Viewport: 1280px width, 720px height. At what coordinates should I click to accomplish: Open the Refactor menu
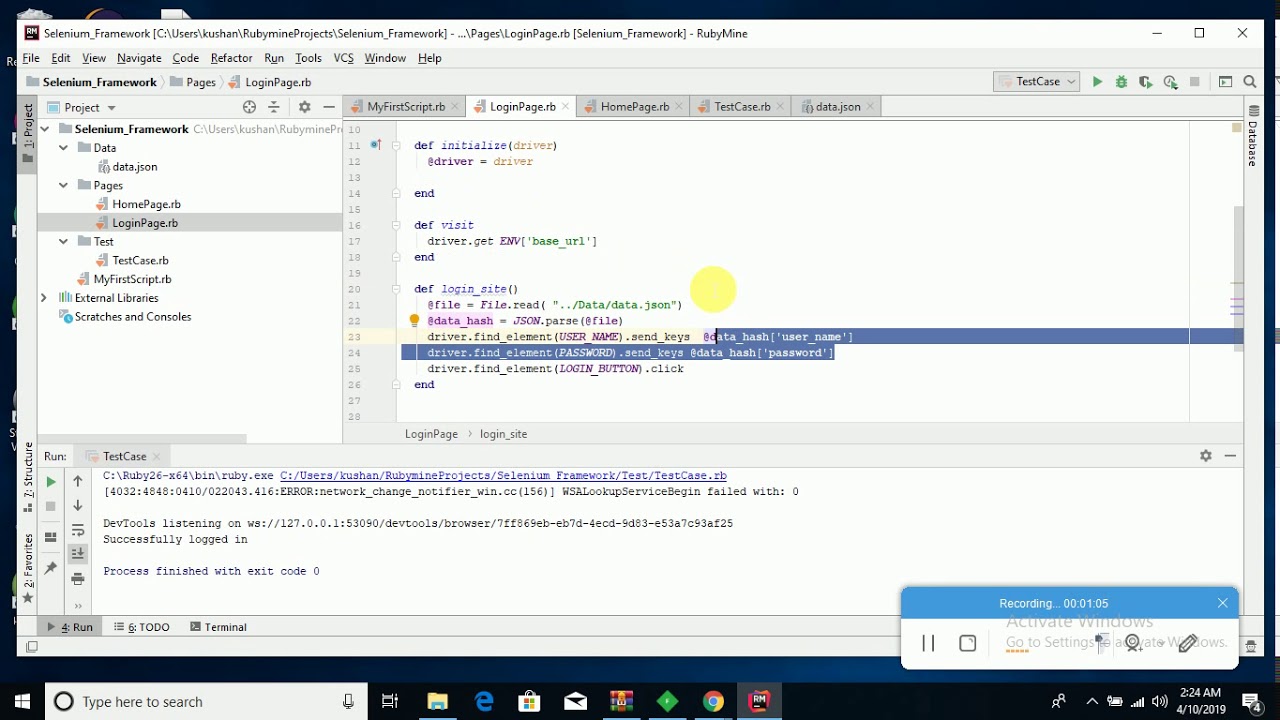231,58
